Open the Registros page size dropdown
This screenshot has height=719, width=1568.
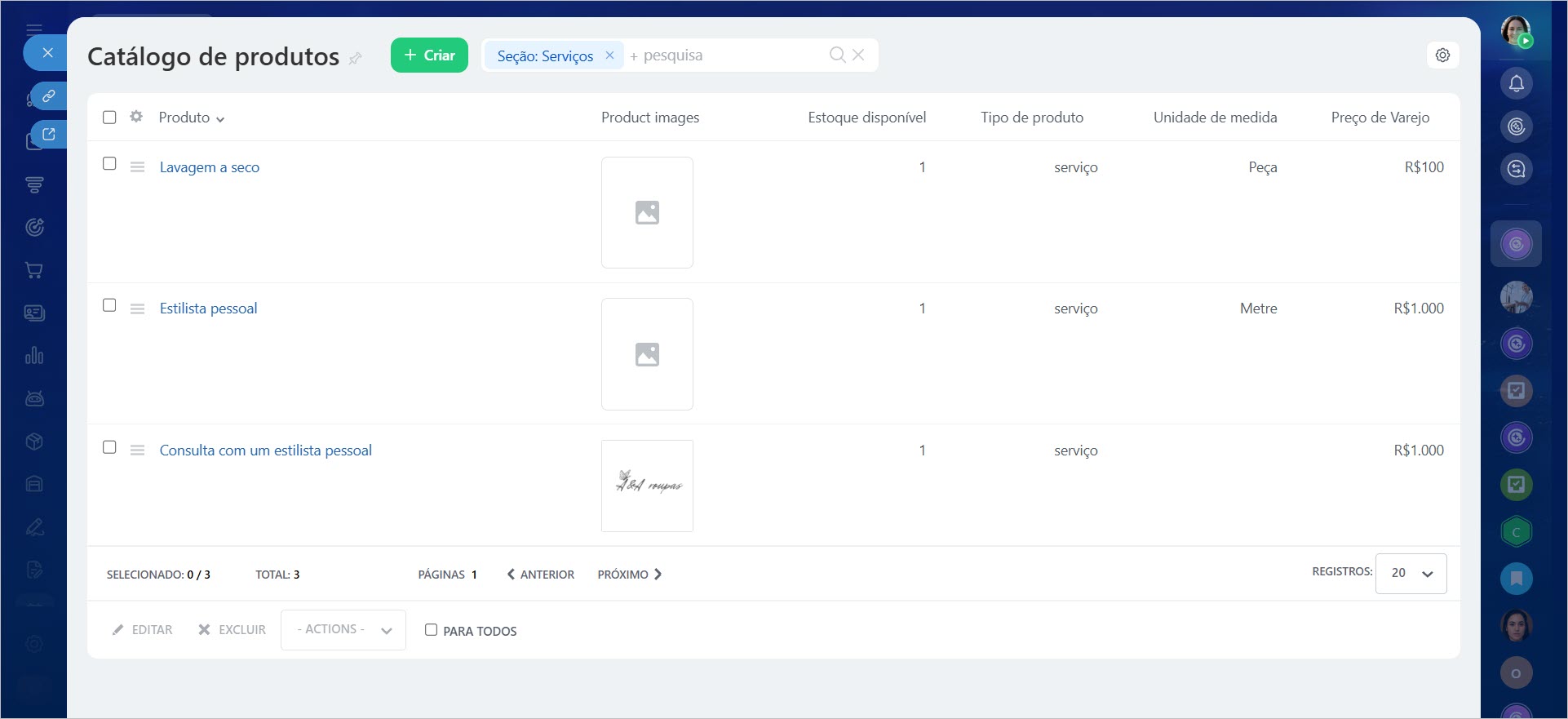click(x=1411, y=574)
